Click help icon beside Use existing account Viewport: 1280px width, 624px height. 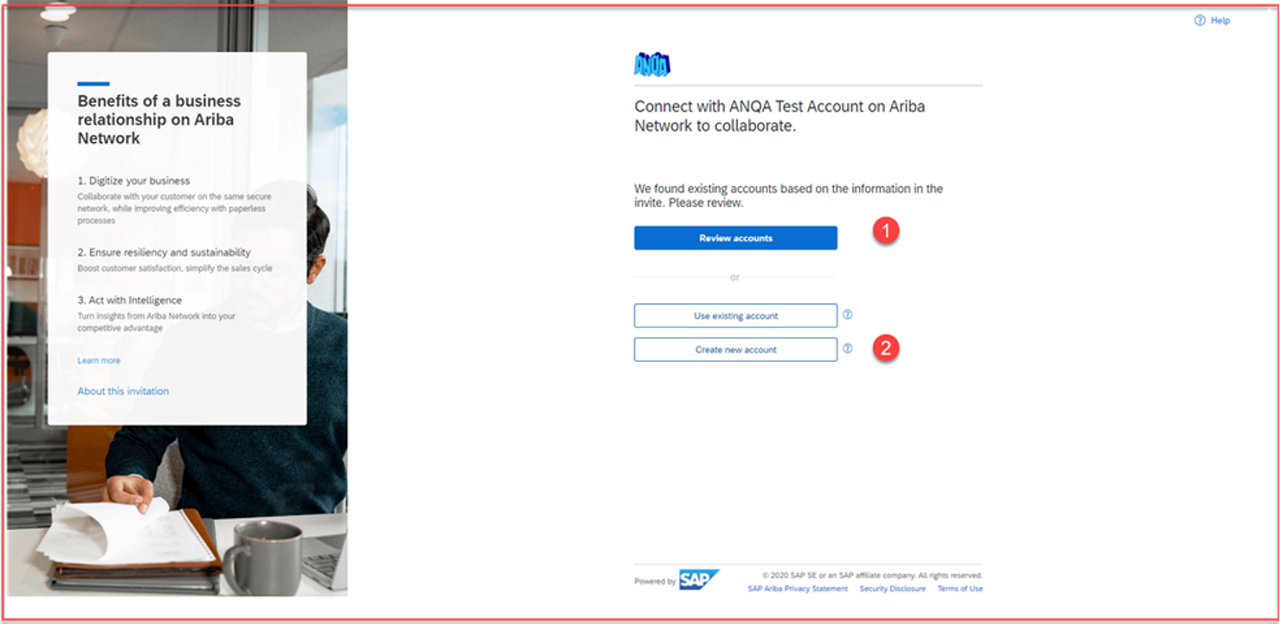tap(847, 315)
